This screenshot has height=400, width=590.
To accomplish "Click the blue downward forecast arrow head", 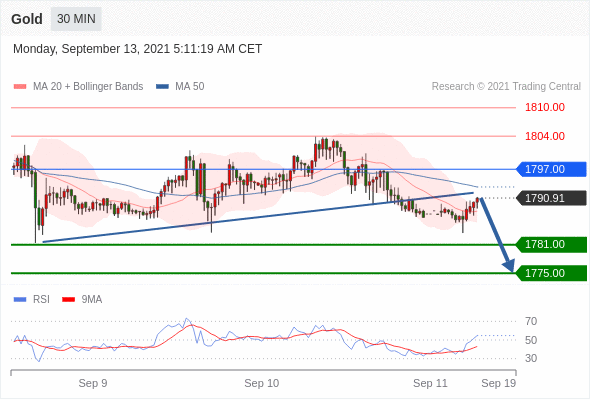I will coord(509,265).
